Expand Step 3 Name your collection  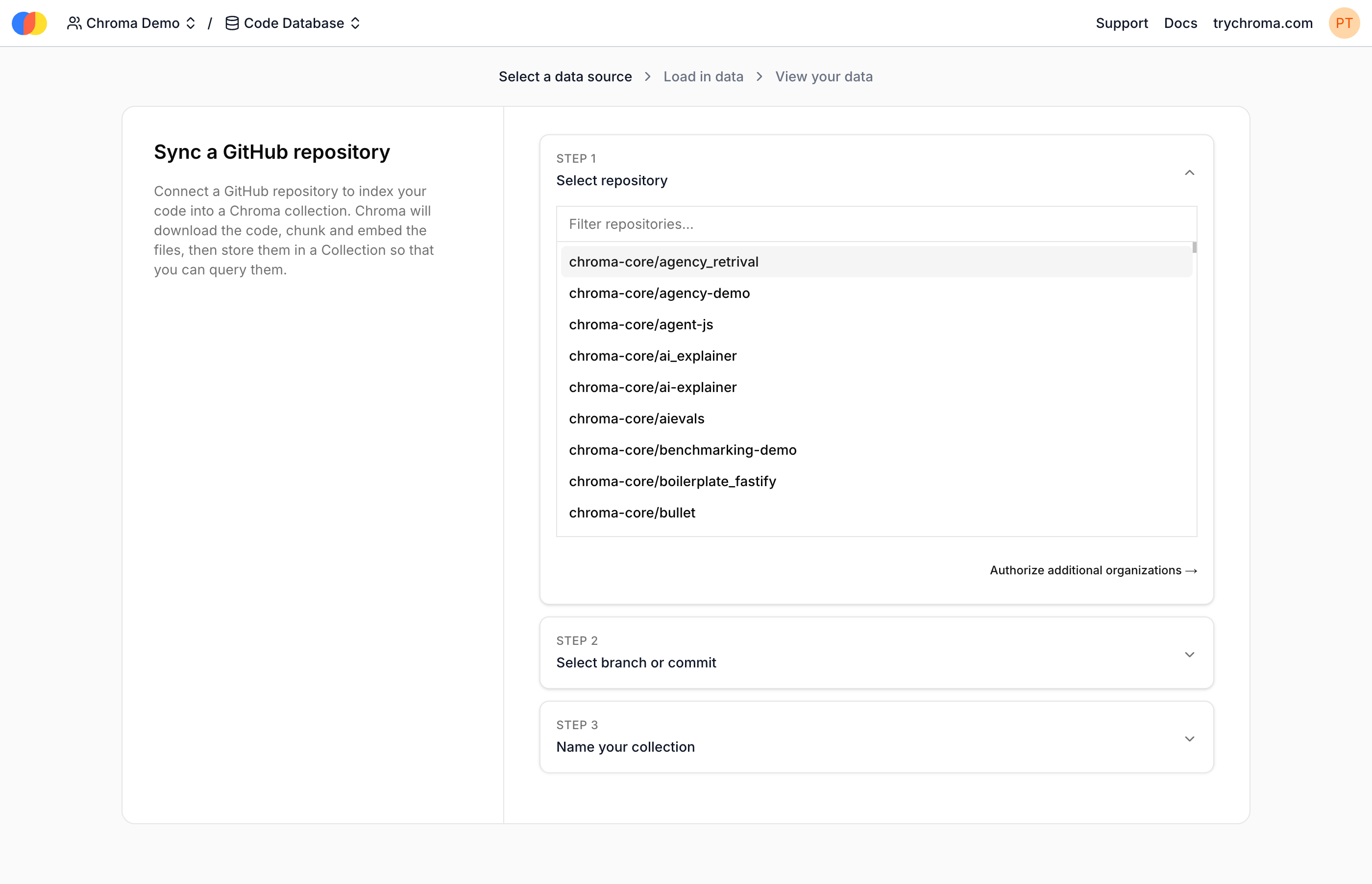point(1189,738)
